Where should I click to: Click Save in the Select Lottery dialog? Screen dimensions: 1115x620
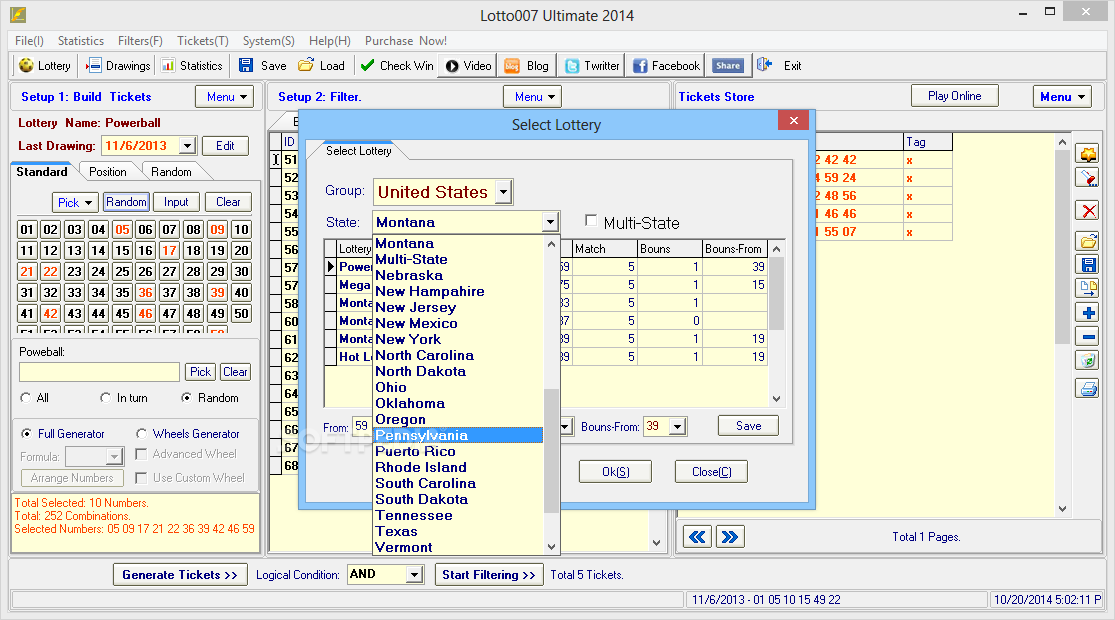coord(748,425)
